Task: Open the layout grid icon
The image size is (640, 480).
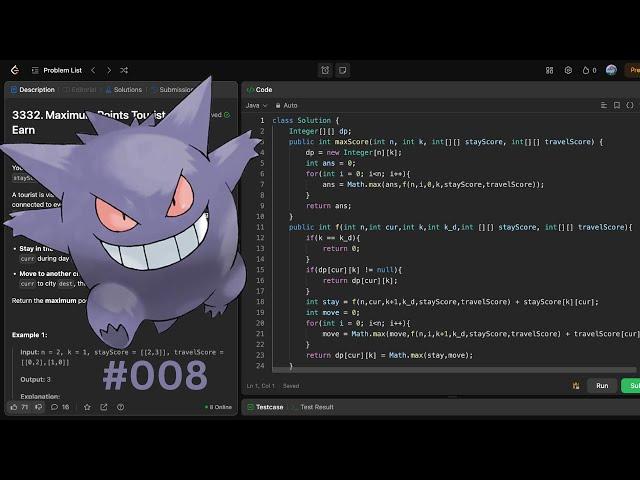Action: (x=549, y=70)
